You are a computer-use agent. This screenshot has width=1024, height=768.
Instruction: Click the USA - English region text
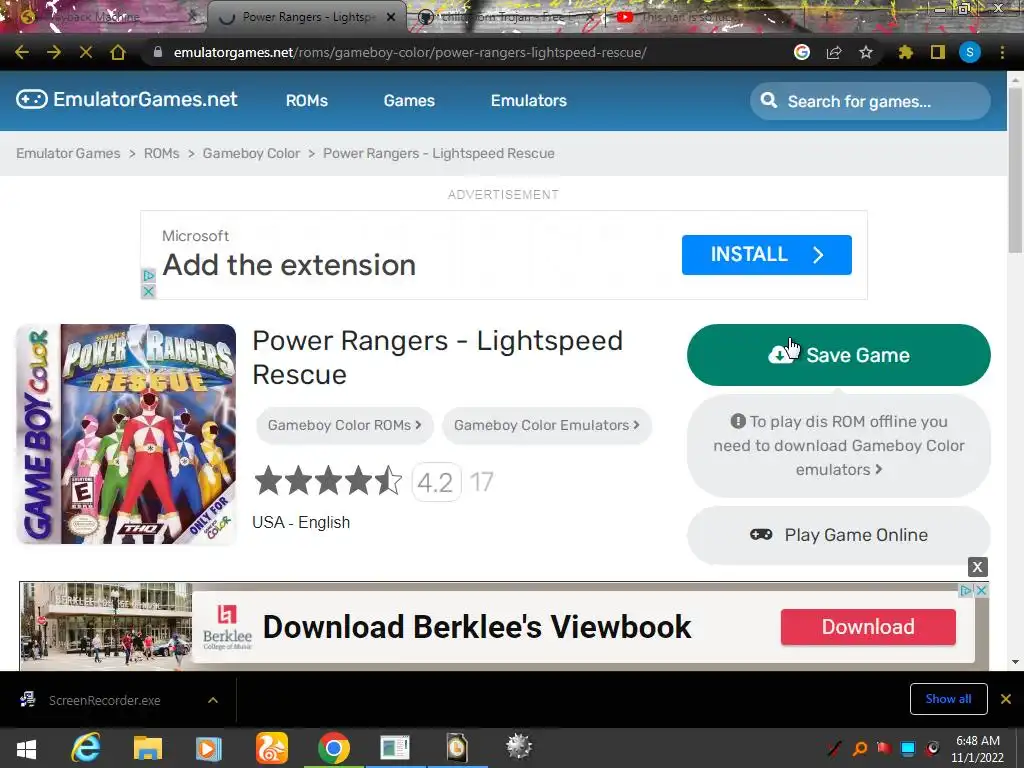[x=301, y=522]
